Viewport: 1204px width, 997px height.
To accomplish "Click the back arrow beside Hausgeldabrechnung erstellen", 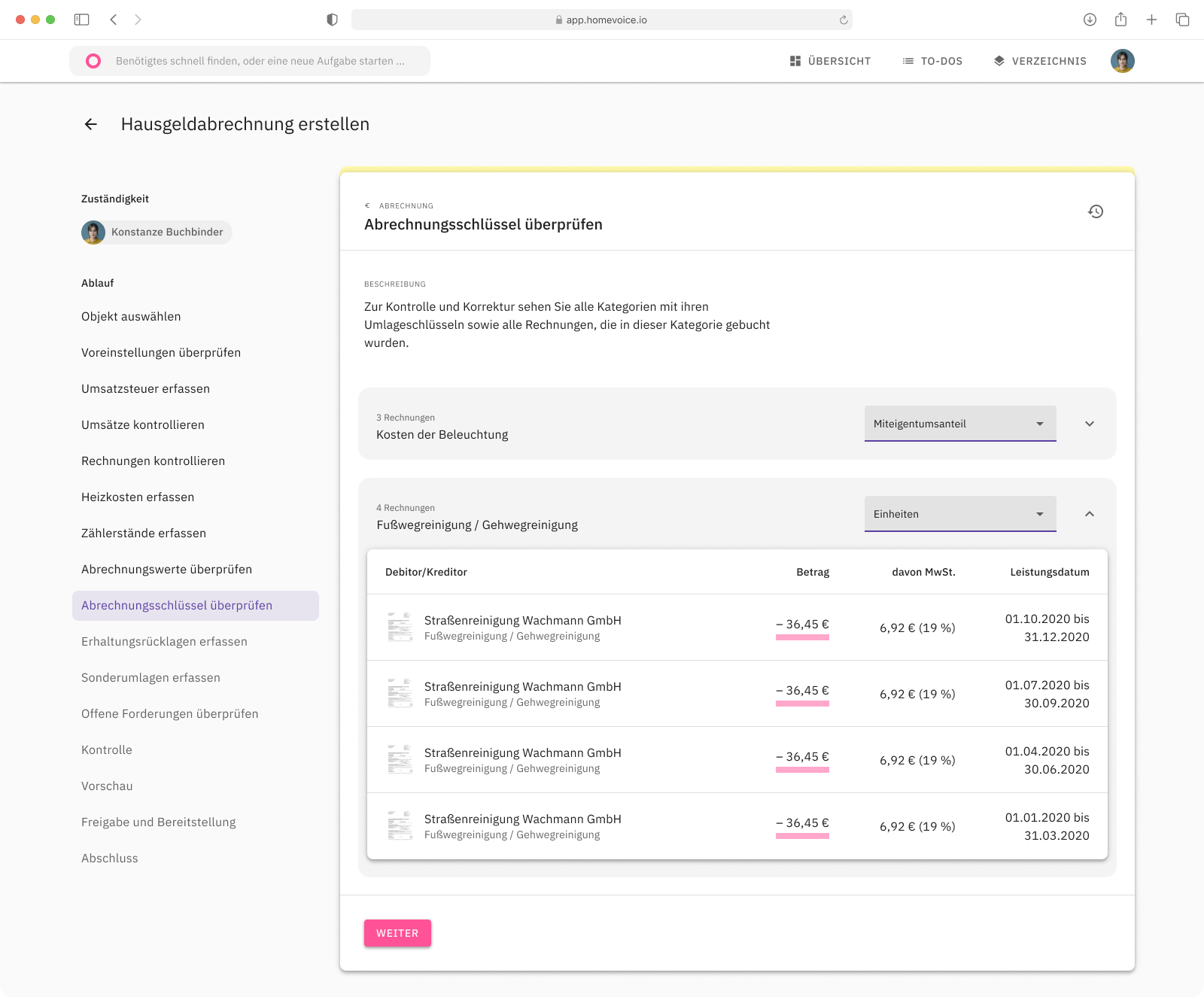I will point(91,124).
